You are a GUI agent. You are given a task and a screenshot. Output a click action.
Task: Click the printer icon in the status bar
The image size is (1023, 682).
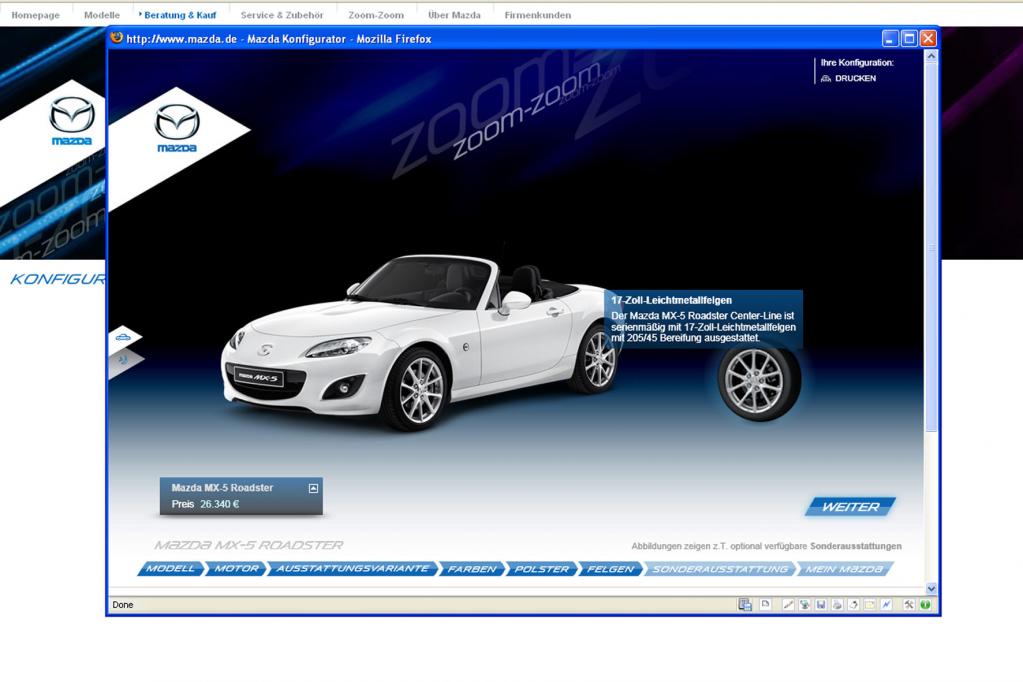point(837,605)
